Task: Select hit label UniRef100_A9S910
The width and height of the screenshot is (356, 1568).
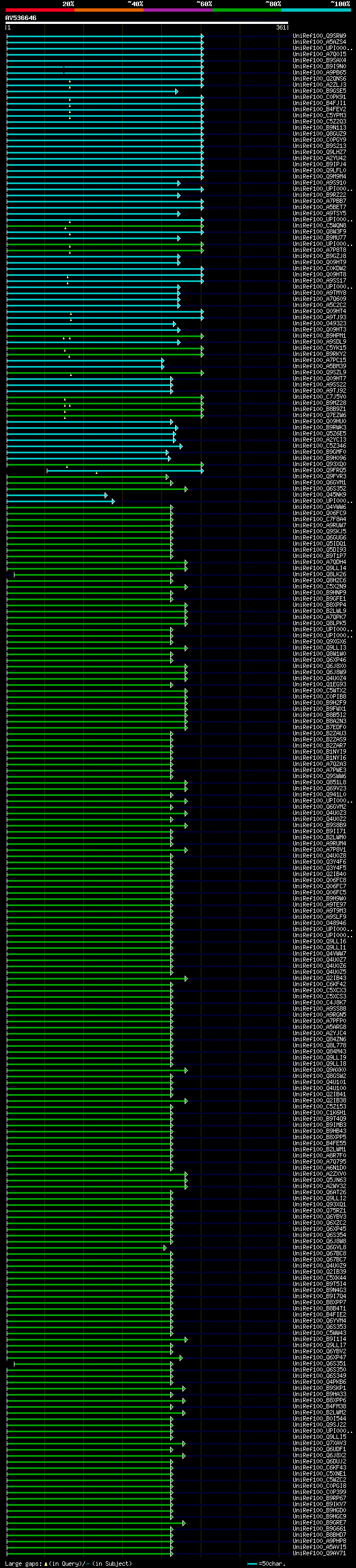Action: (319, 182)
